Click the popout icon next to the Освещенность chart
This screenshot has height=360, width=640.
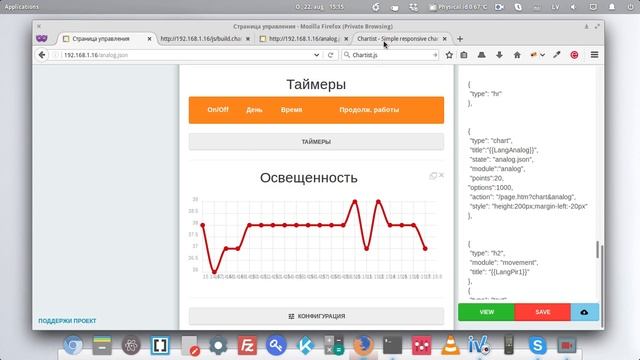(x=433, y=176)
